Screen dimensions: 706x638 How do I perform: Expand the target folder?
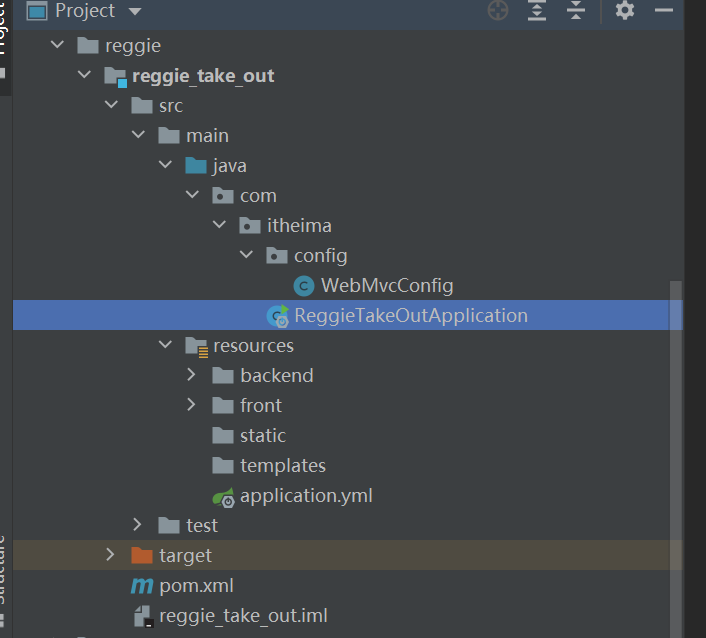pos(110,555)
